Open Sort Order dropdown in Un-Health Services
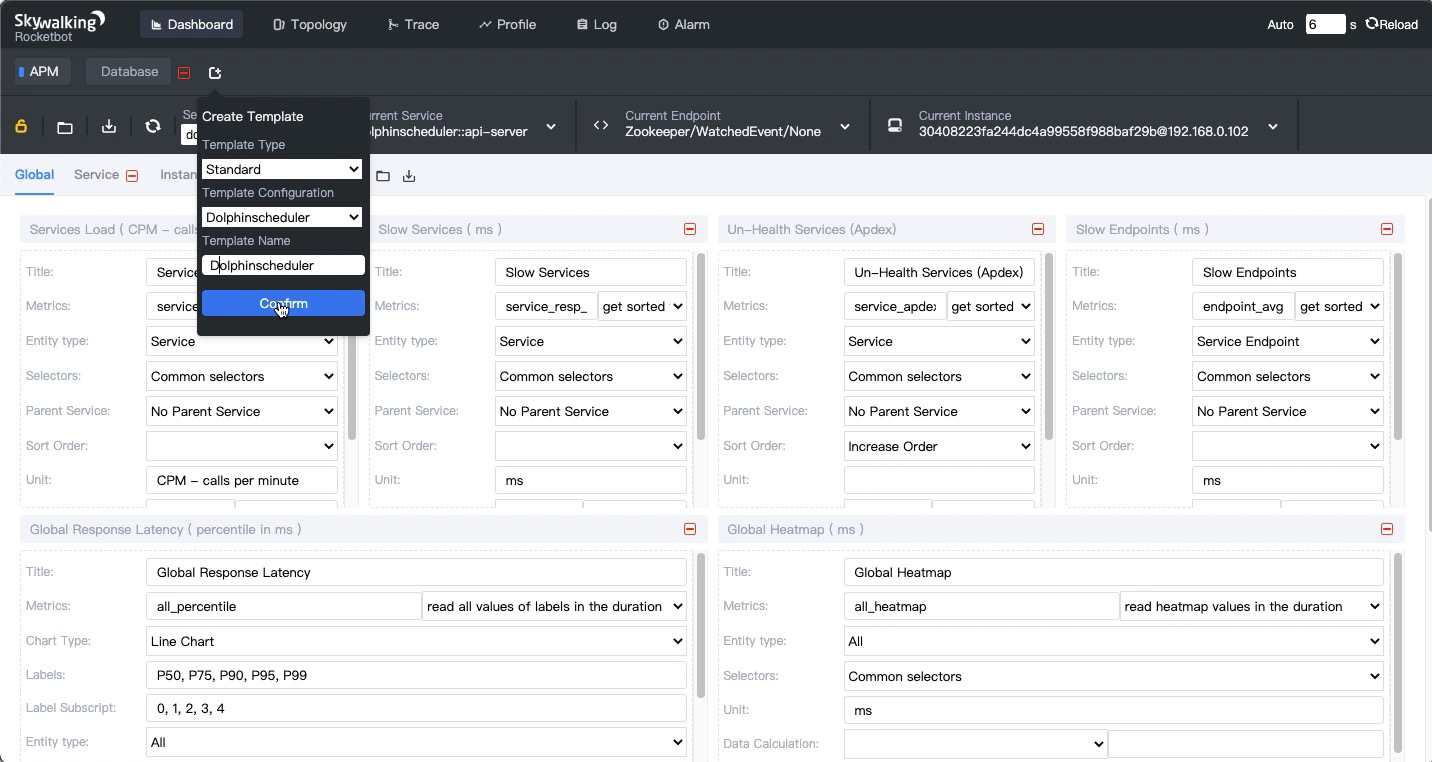Screen dimensions: 1432x762 tap(939, 446)
